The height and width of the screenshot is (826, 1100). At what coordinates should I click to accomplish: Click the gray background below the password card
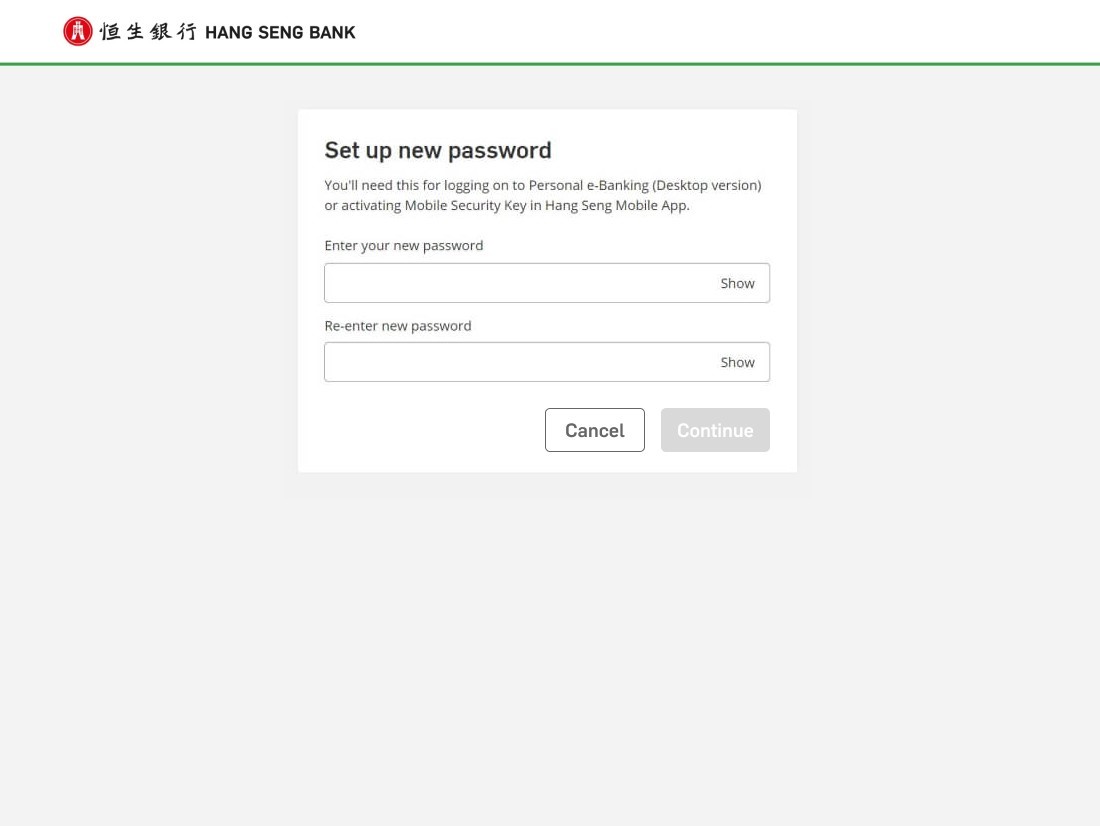548,640
